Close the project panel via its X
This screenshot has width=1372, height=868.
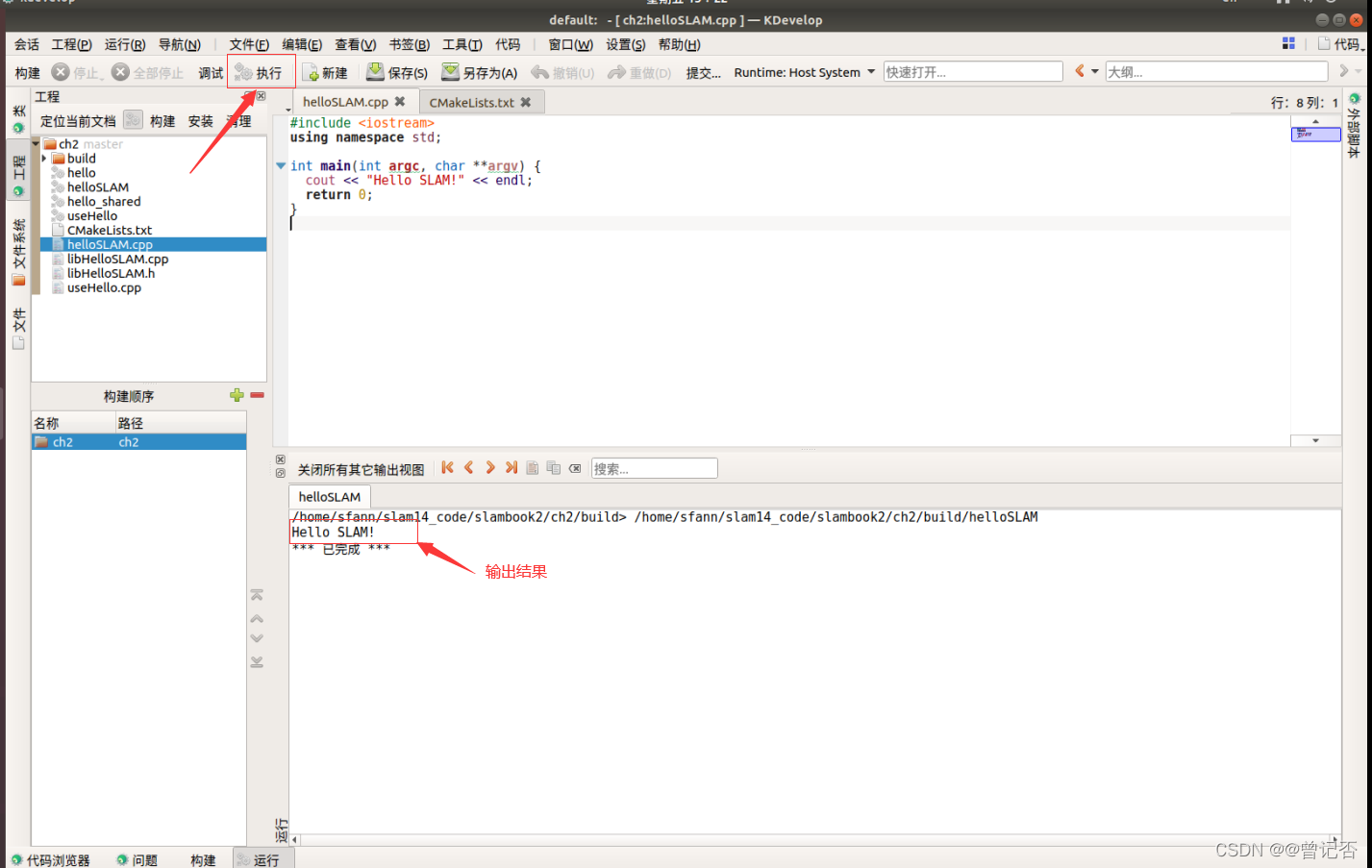(x=262, y=96)
